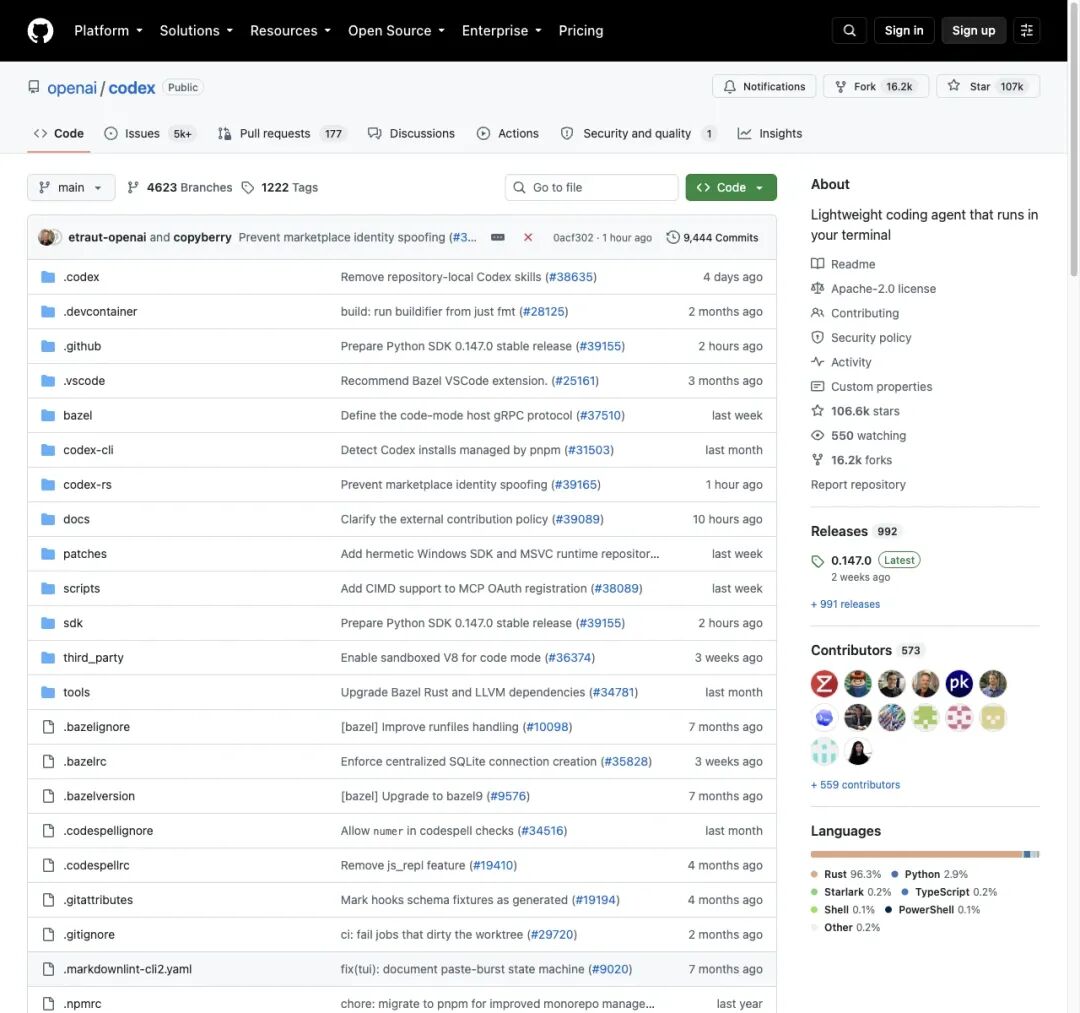The height and width of the screenshot is (1013, 1080).
Task: Expand the Platform dropdown menu
Action: coord(108,31)
